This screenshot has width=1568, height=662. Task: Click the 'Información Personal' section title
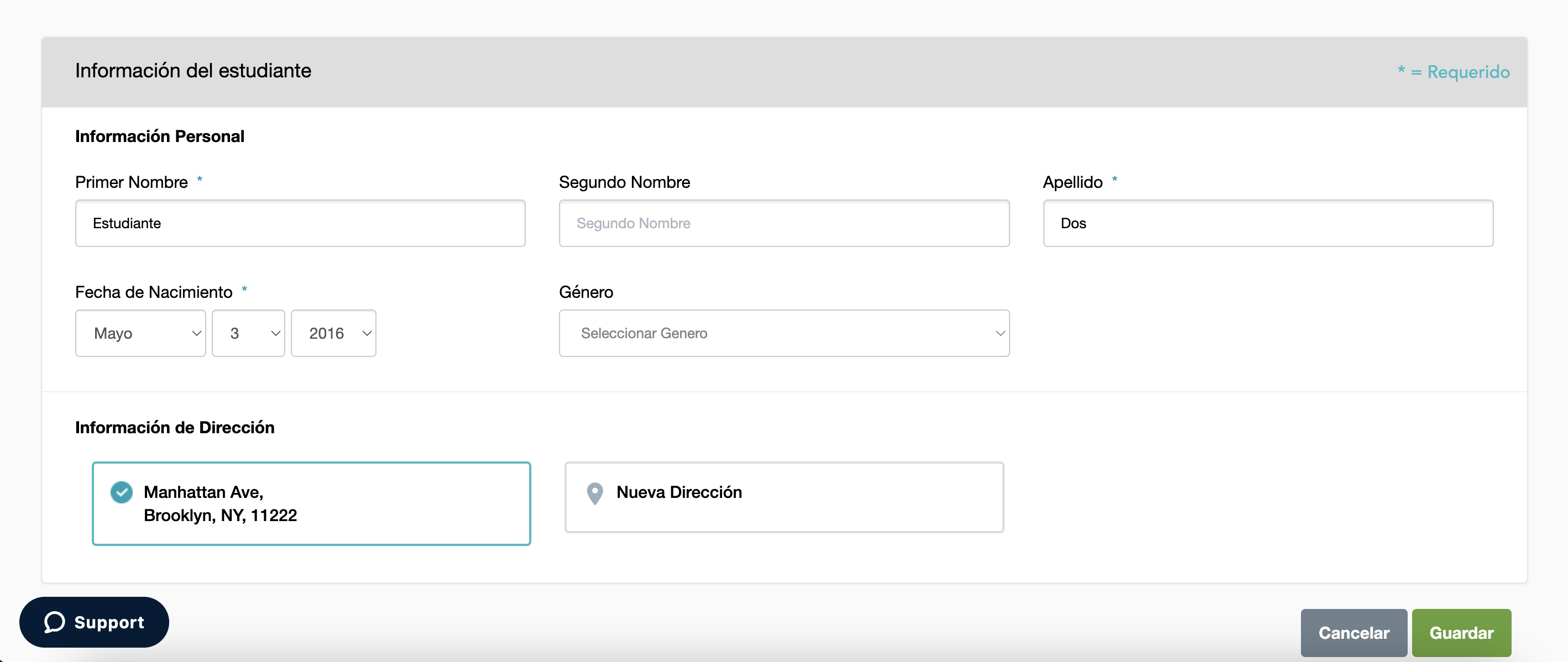[159, 136]
